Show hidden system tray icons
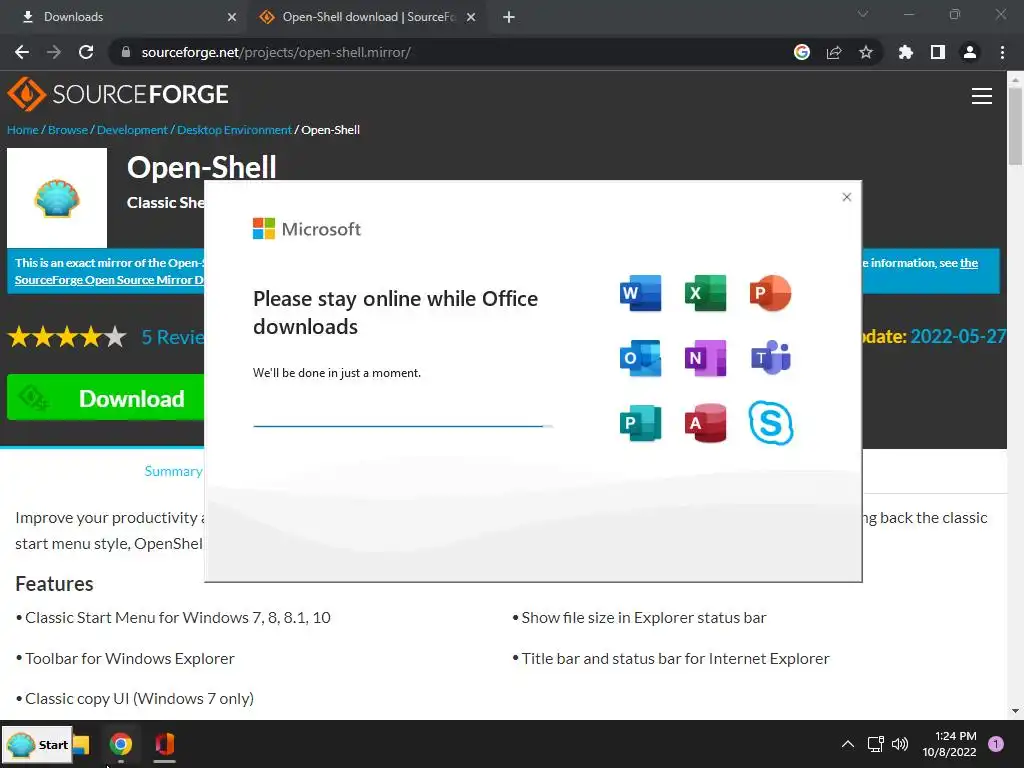Screen dimensions: 1024x768 (848, 744)
